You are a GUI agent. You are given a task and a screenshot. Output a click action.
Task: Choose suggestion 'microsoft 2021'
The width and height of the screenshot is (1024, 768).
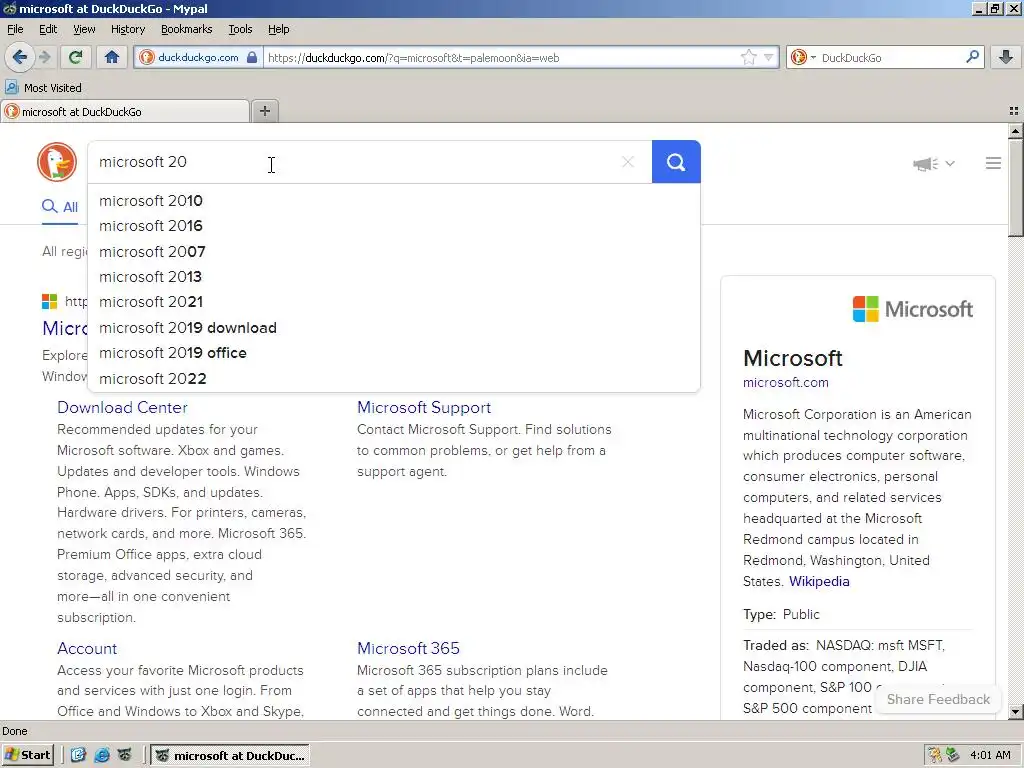point(394,302)
